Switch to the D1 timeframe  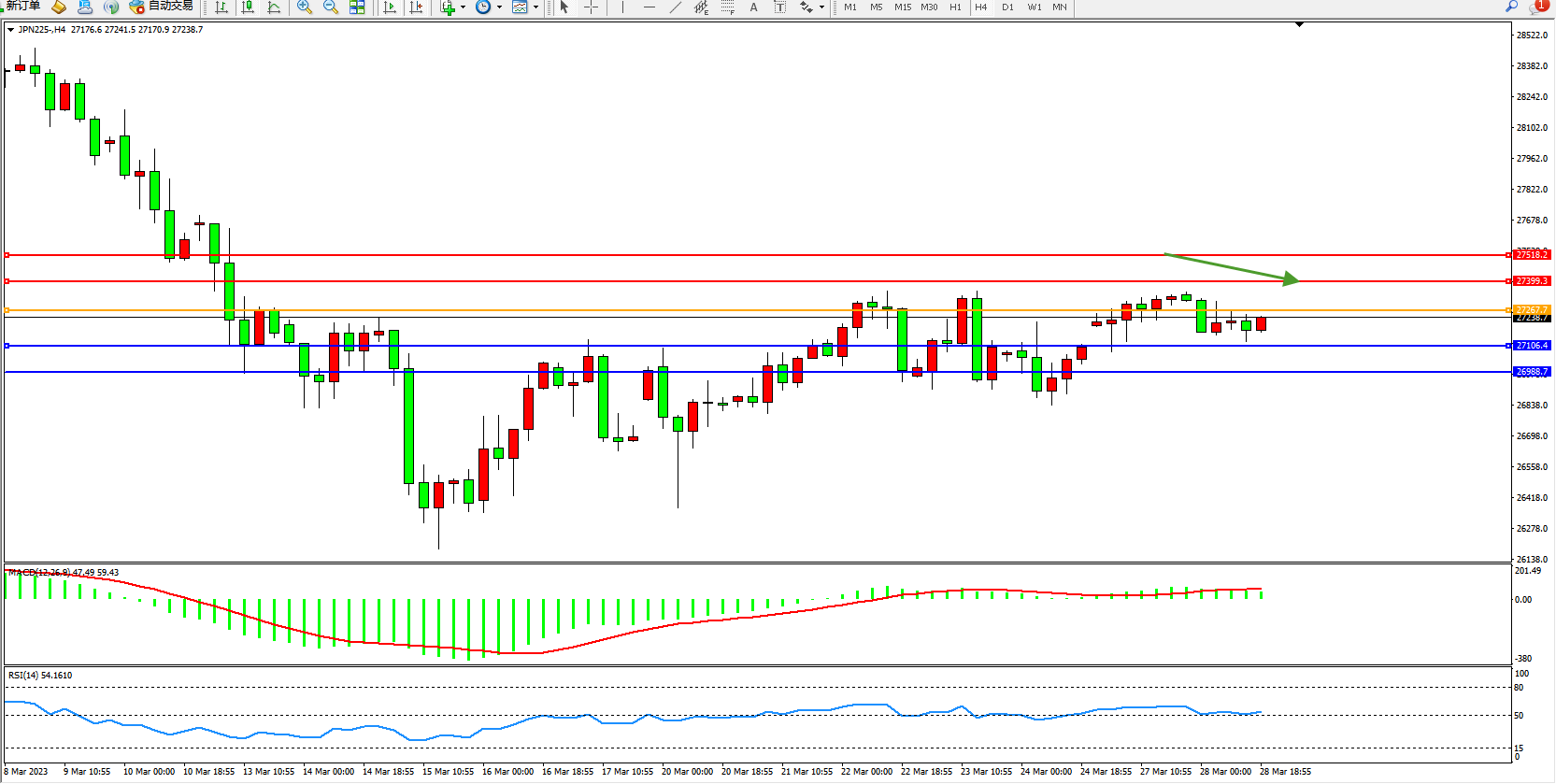(1007, 7)
